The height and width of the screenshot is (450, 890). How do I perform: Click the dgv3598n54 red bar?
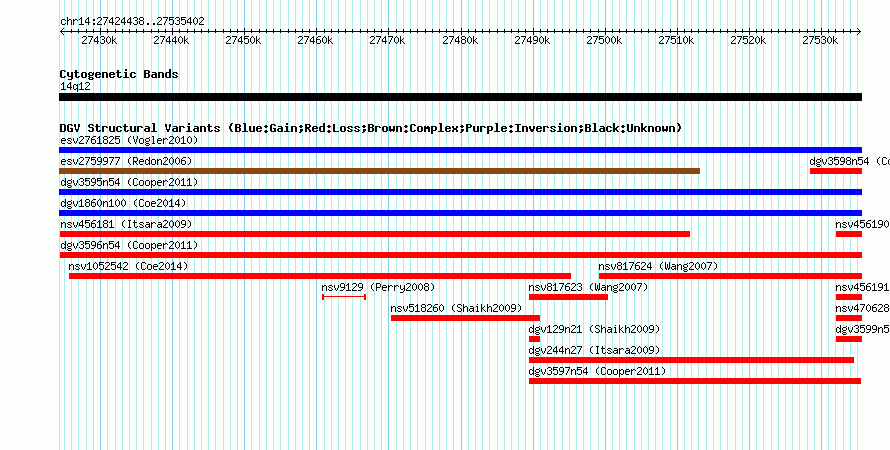[836, 171]
